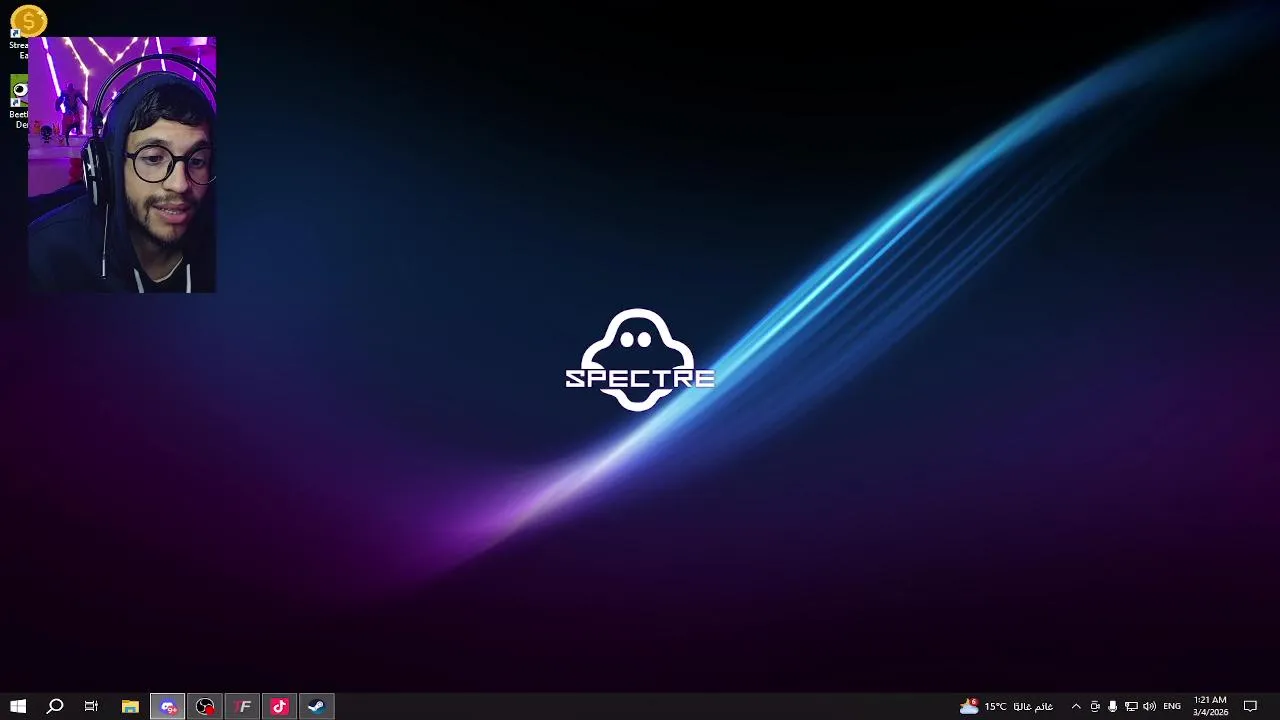Image resolution: width=1280 pixels, height=720 pixels.
Task: Open clock showing 1:21 AM
Action: tap(1210, 706)
